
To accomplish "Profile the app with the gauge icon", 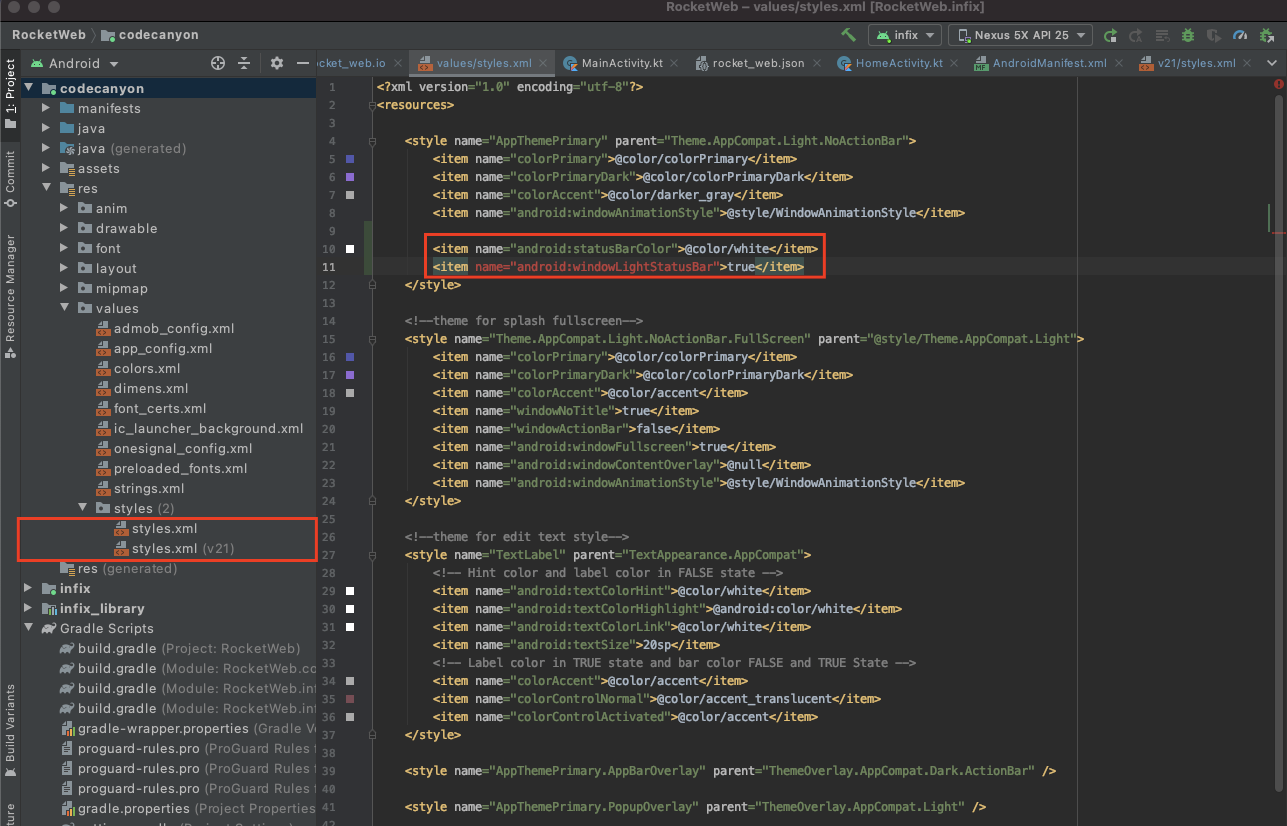I will (1240, 34).
